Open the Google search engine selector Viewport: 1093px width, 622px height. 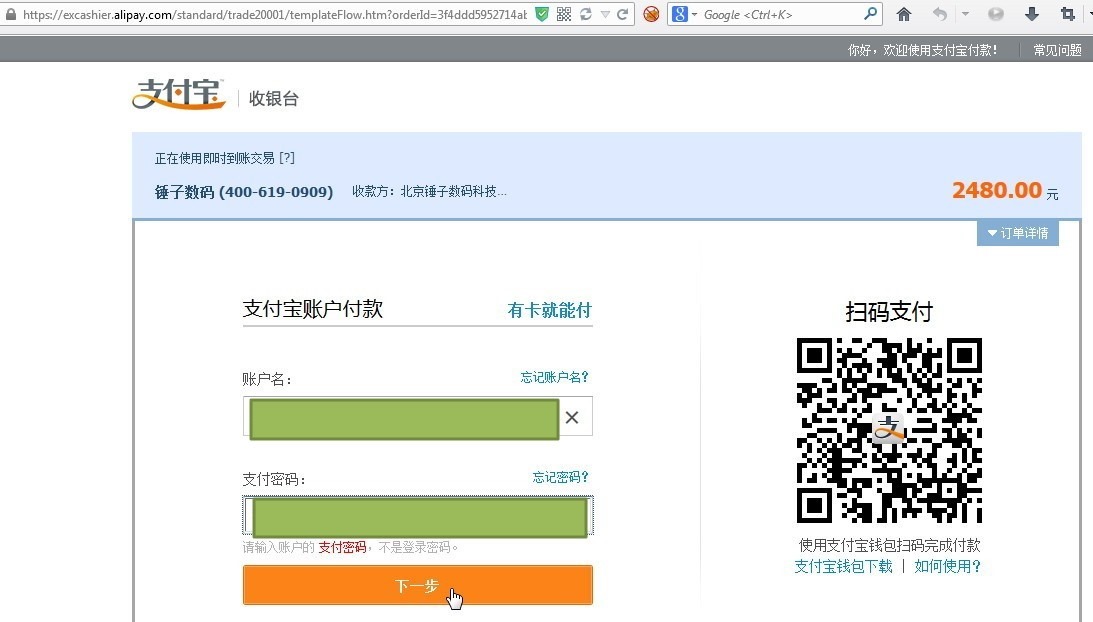coord(685,14)
